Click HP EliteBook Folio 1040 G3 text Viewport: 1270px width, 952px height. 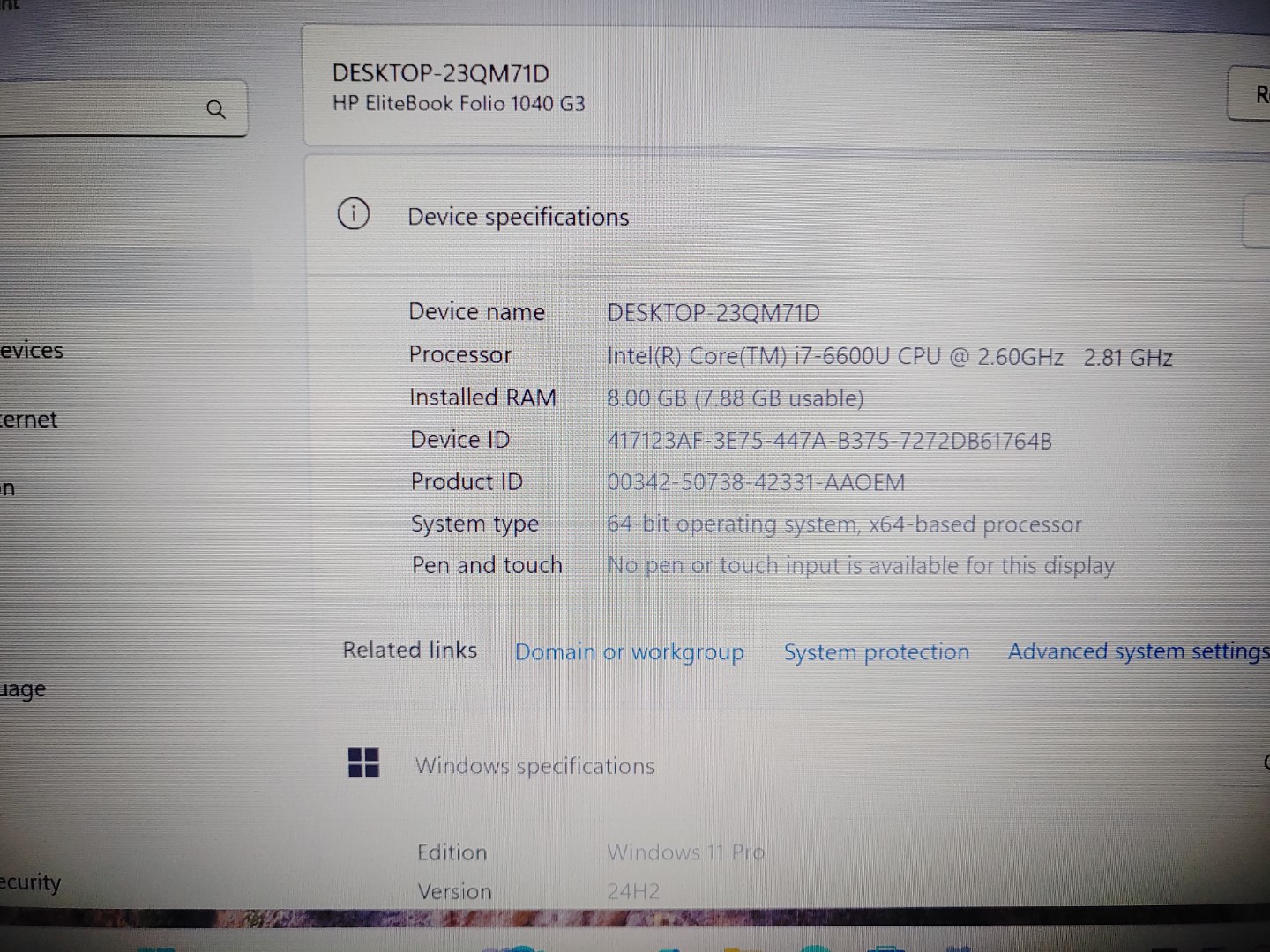tap(459, 104)
